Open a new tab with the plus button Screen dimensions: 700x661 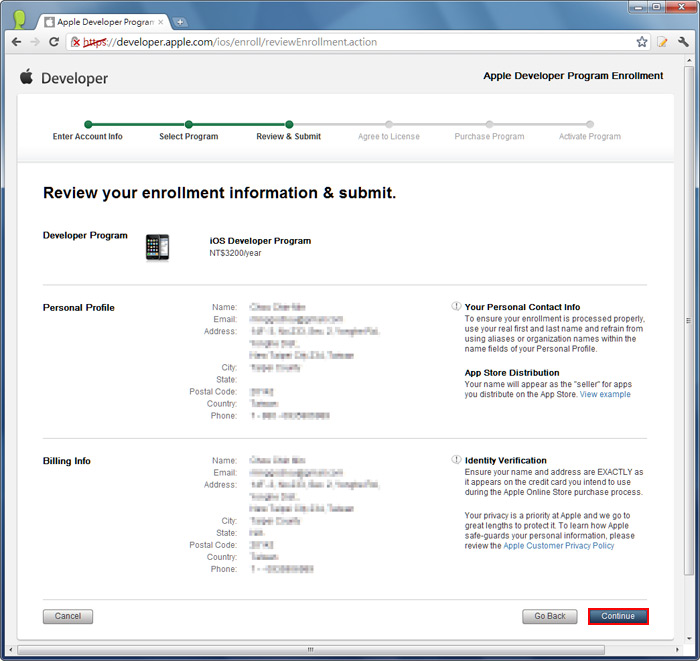pos(179,22)
